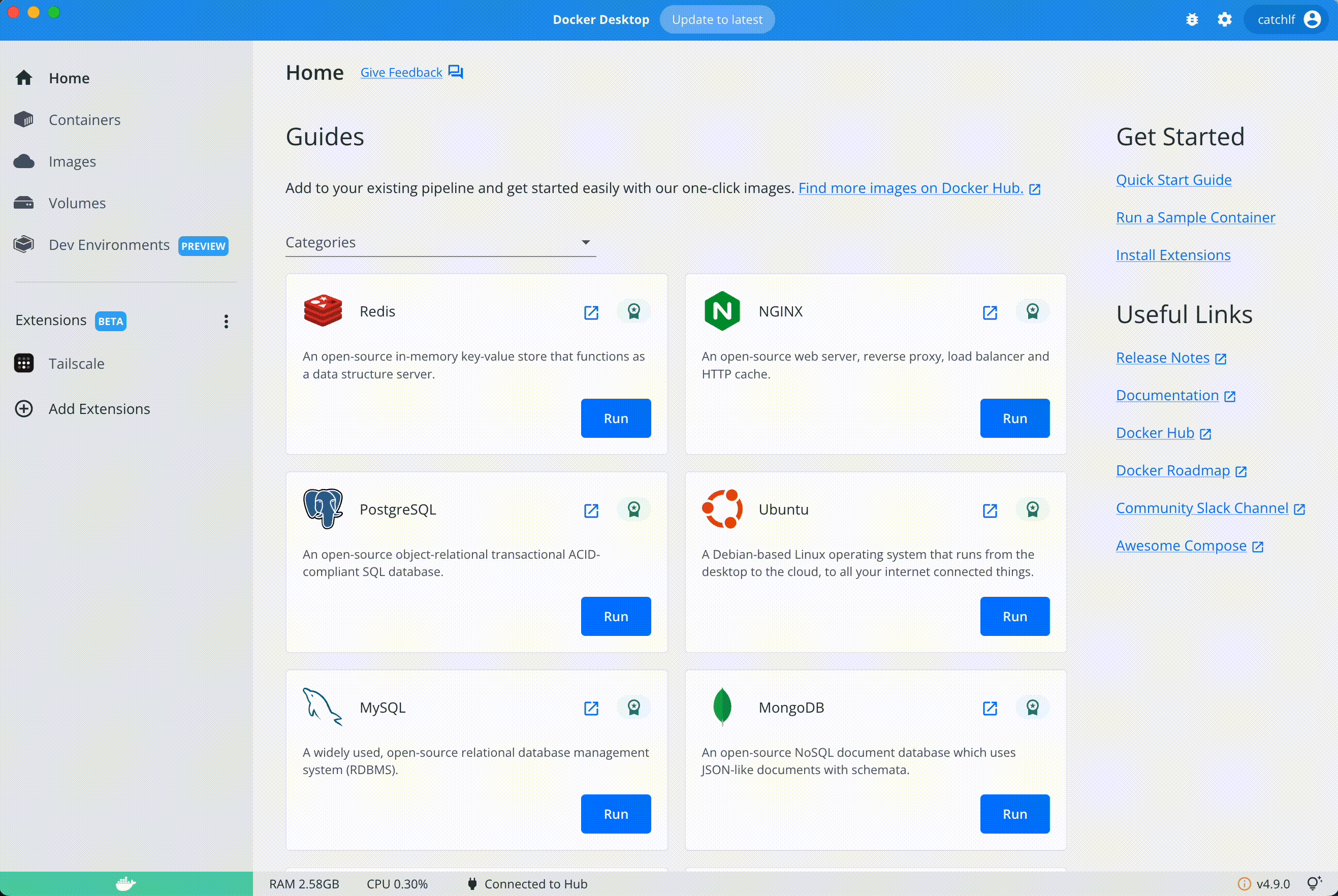Go to Containers in sidebar
This screenshot has height=896, width=1338.
click(x=84, y=120)
